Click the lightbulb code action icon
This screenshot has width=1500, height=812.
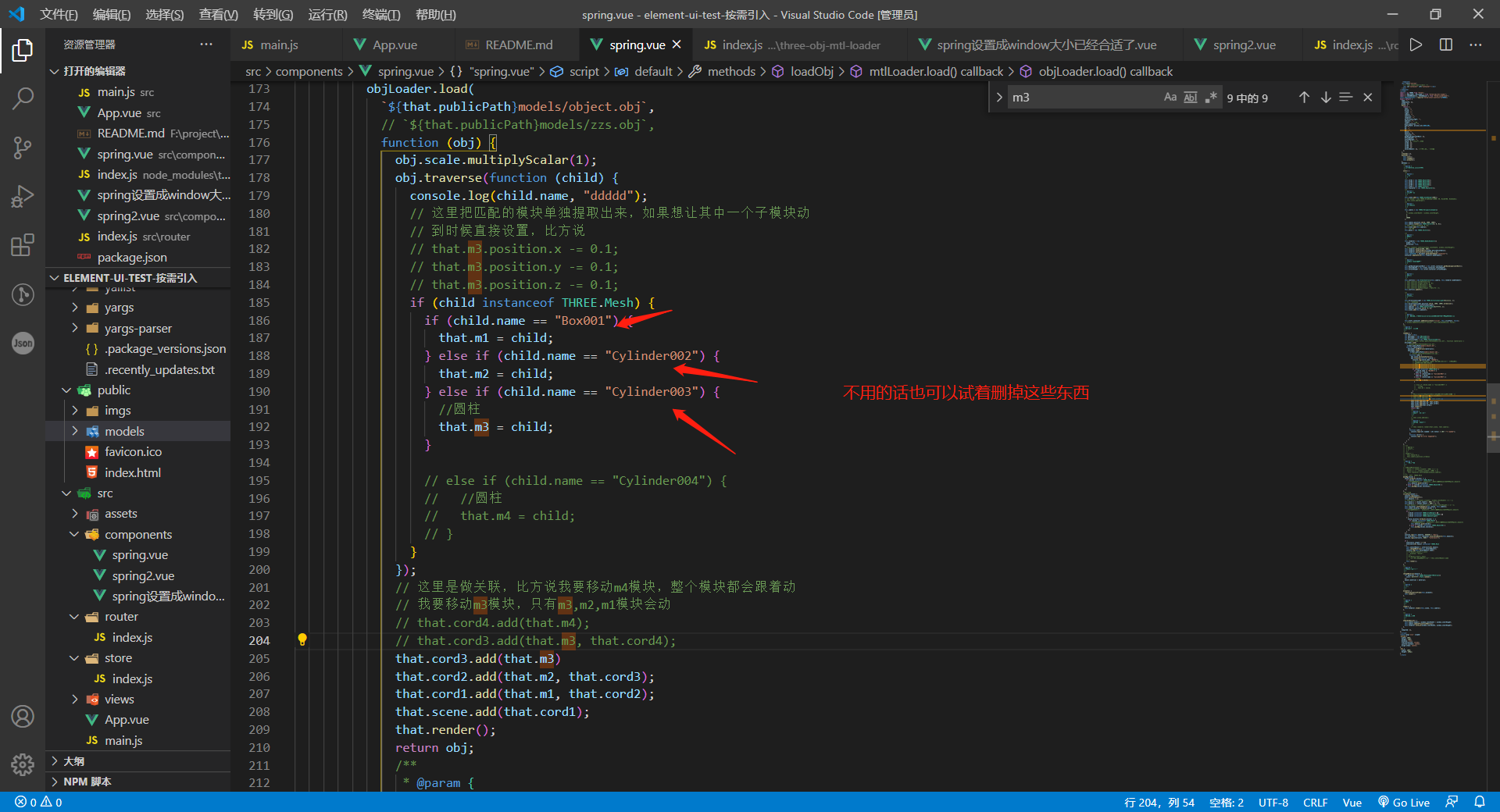pyautogui.click(x=302, y=640)
